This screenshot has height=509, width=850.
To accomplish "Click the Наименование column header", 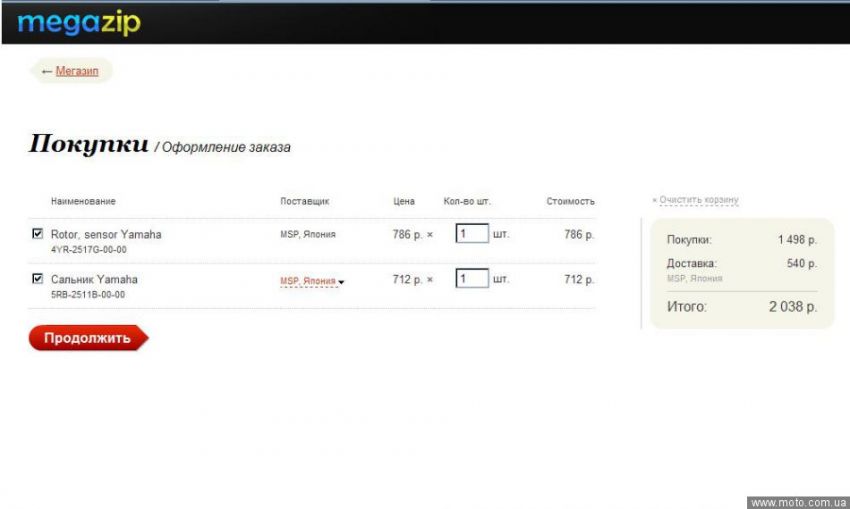I will [83, 201].
